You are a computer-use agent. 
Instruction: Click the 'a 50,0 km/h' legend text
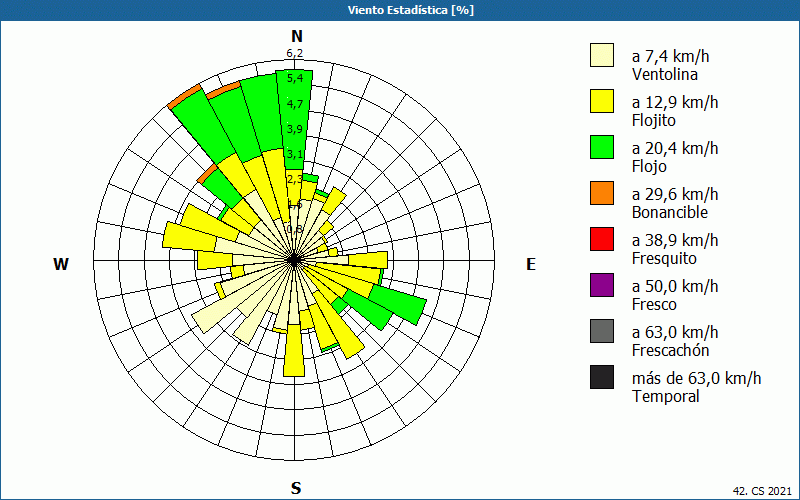point(675,286)
